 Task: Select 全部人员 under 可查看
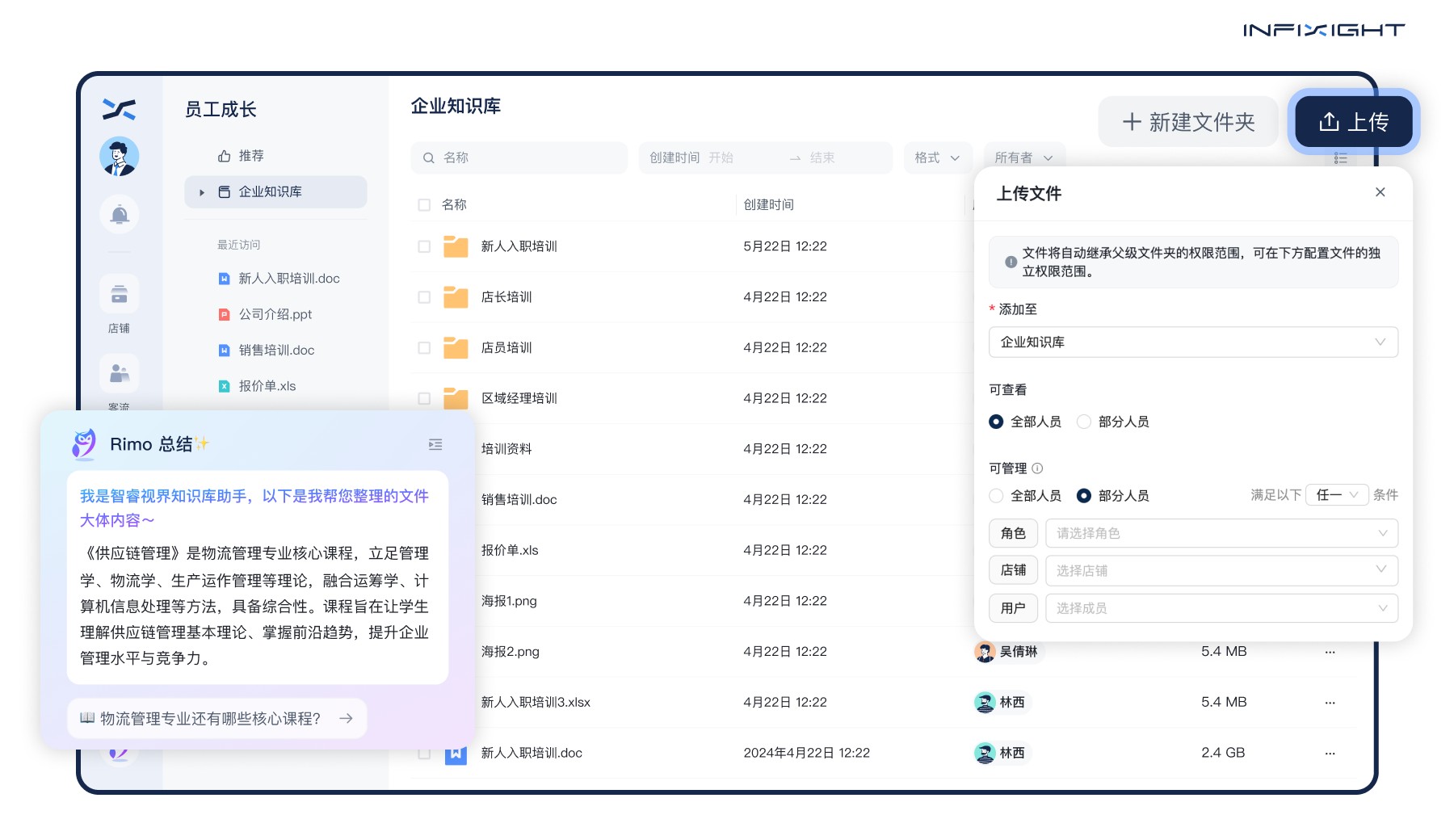(x=996, y=422)
